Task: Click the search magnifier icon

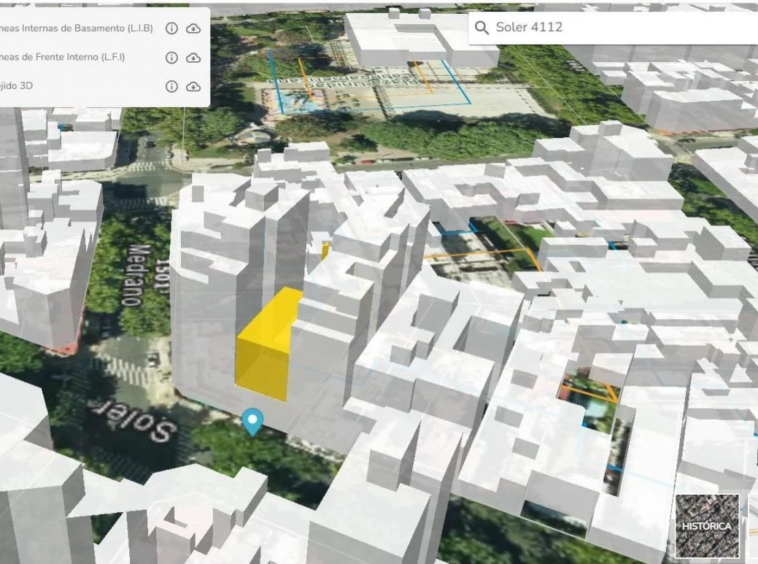Action: click(x=482, y=28)
